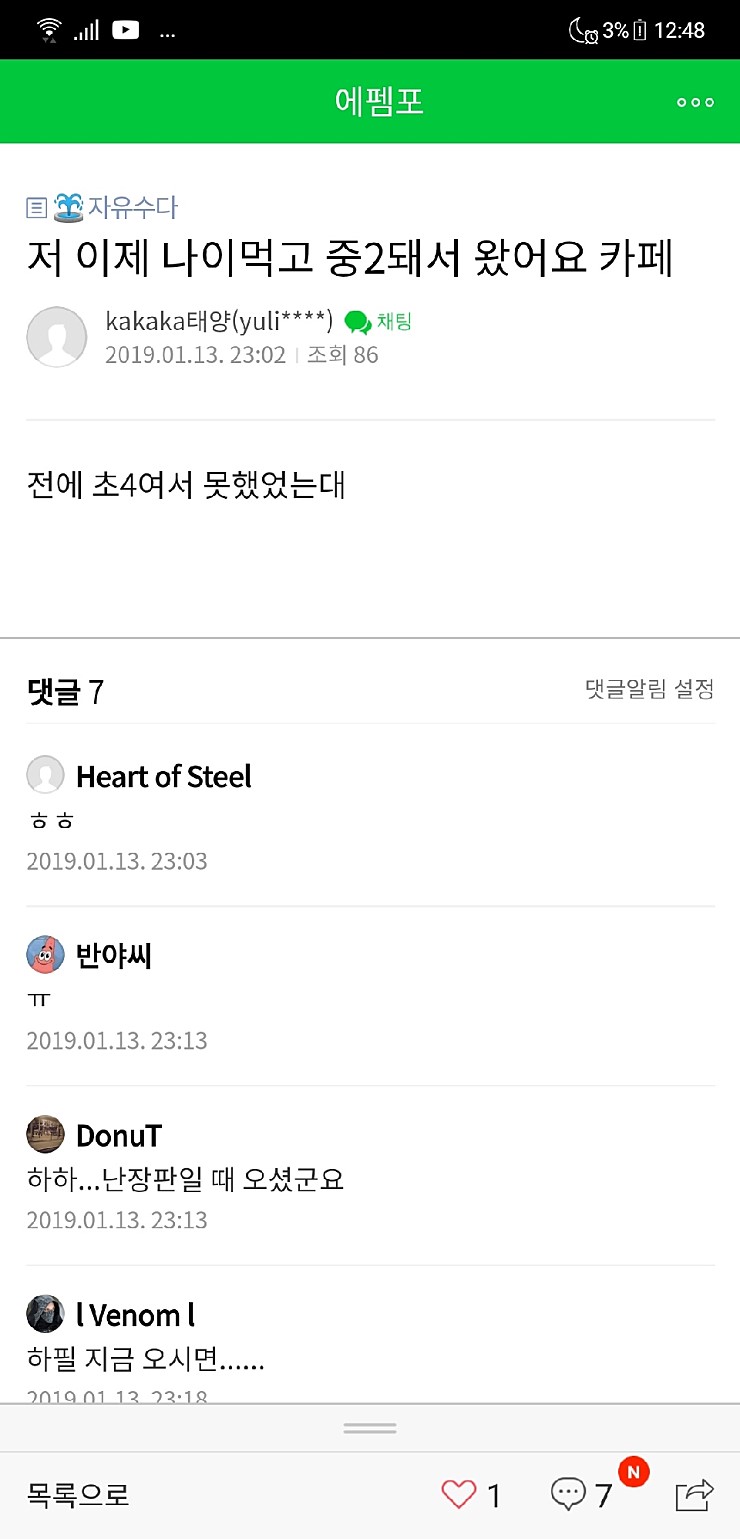Open 반야씨's Patrick profile picture
The height and width of the screenshot is (1539, 740).
45,955
